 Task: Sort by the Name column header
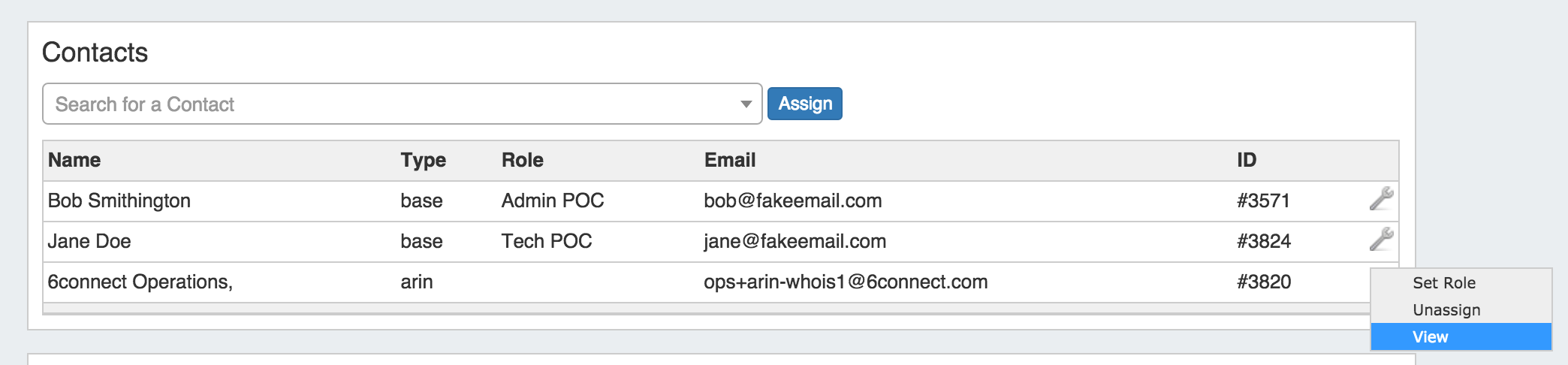(74, 160)
